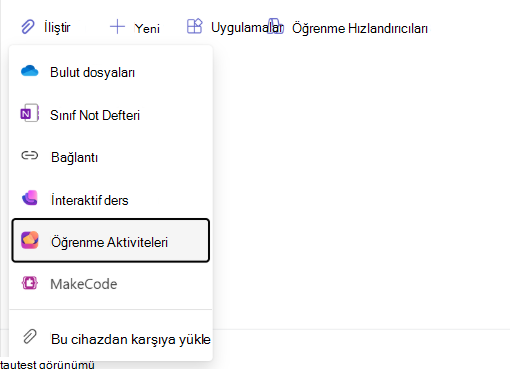Click the OneNote Class Notebook icon
The height and width of the screenshot is (369, 510).
(x=30, y=113)
